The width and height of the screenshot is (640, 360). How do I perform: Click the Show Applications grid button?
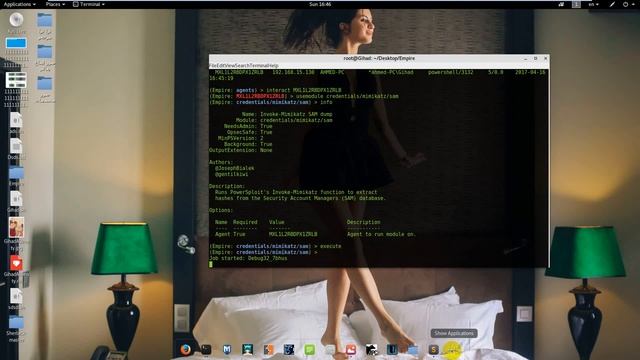pos(452,350)
